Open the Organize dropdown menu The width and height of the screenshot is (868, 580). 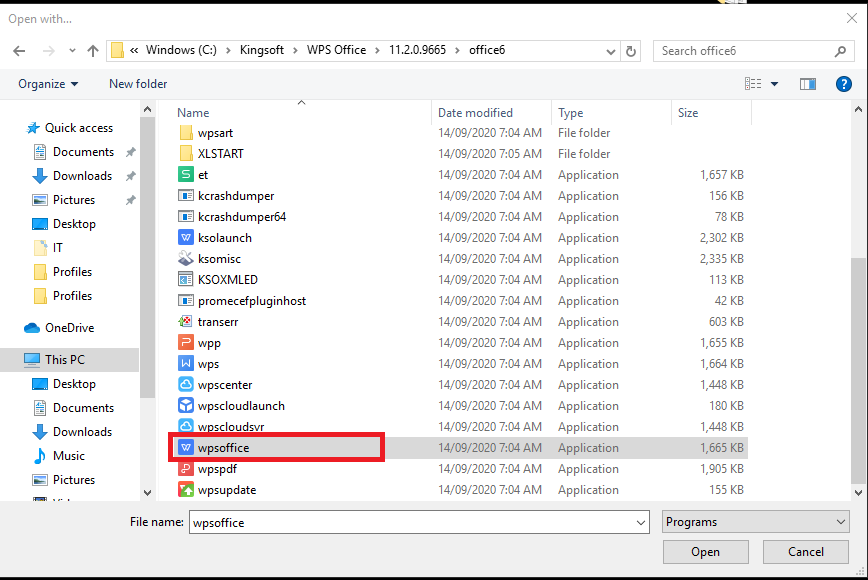(48, 84)
